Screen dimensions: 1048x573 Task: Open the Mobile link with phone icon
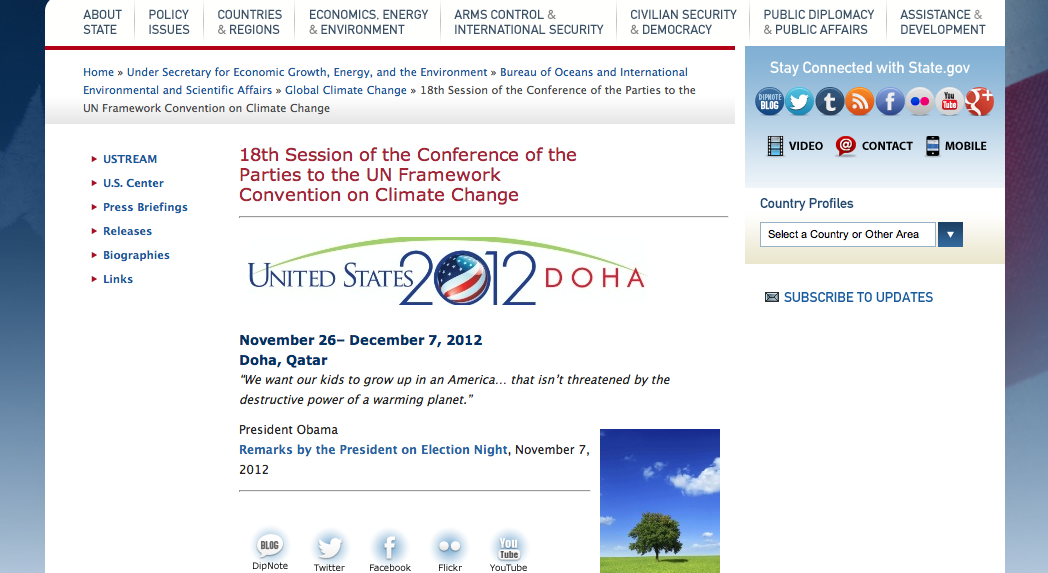coord(955,146)
